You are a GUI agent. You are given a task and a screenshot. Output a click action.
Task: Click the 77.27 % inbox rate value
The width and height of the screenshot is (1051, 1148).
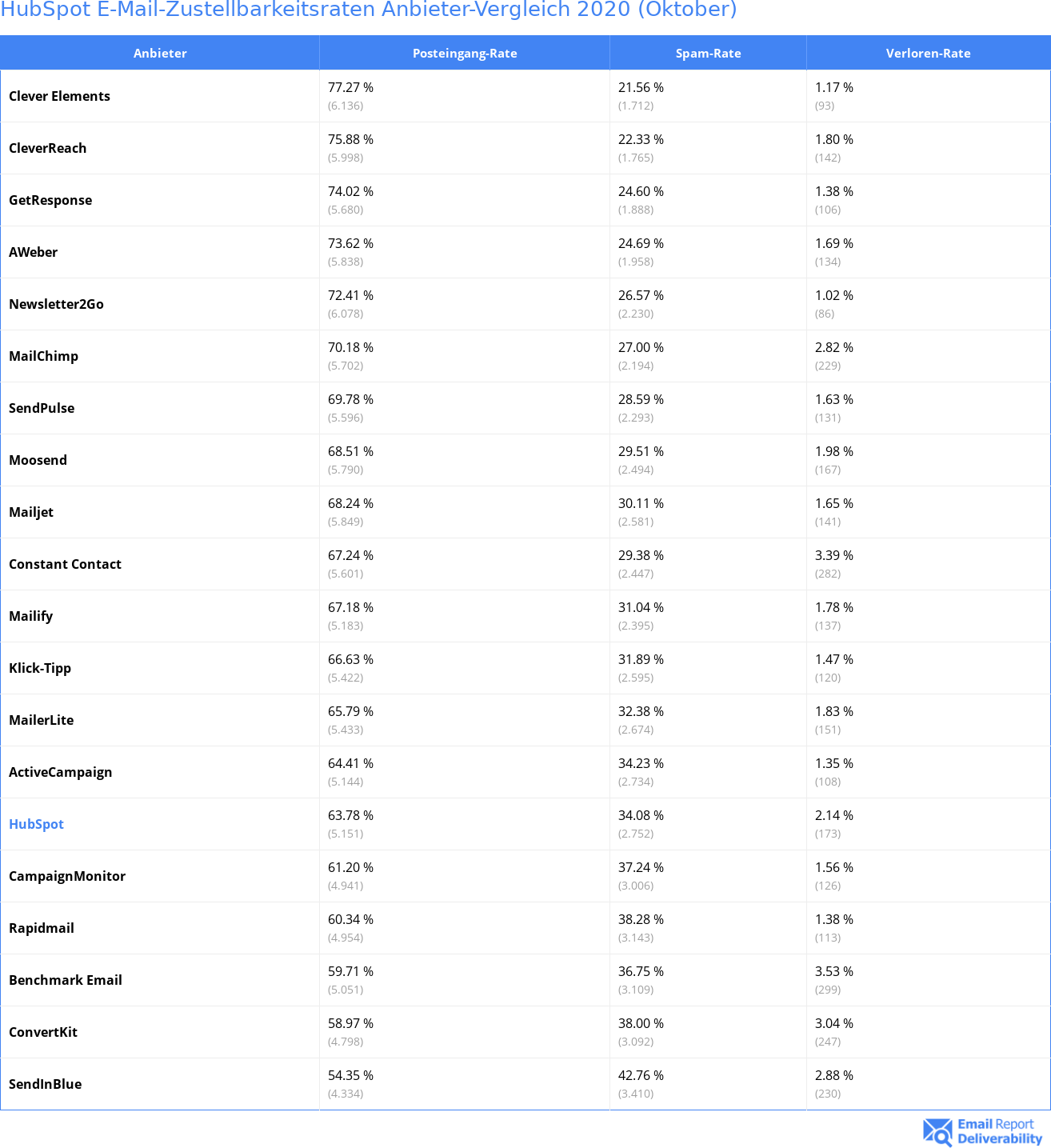coord(350,87)
